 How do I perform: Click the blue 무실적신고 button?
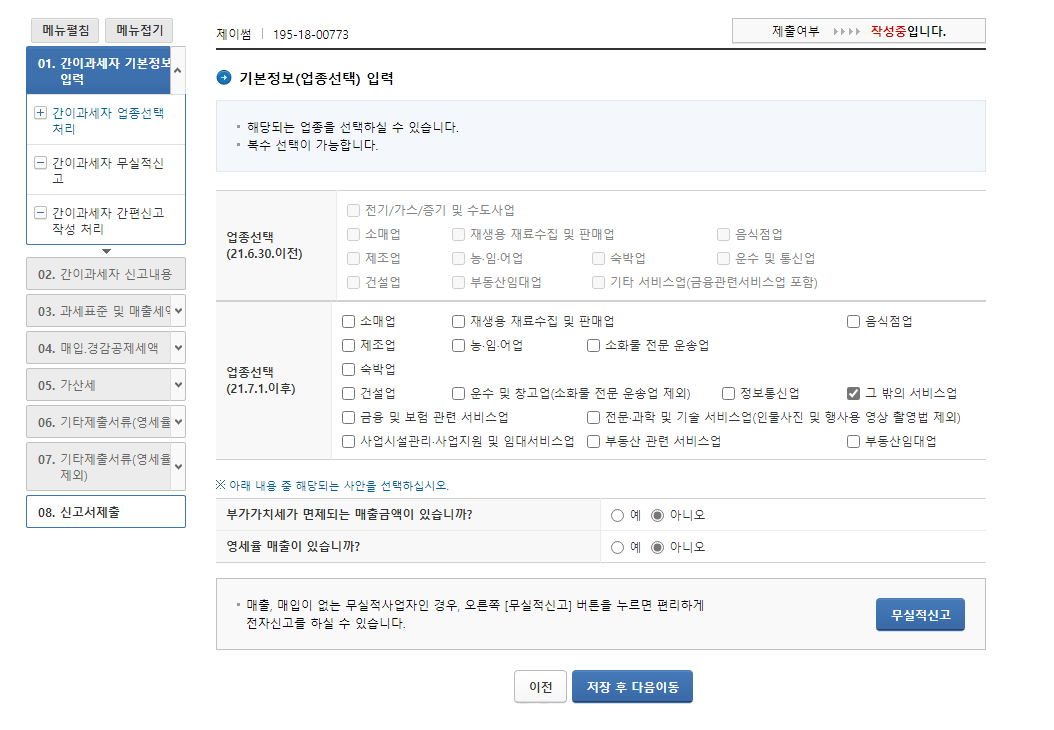tap(919, 614)
